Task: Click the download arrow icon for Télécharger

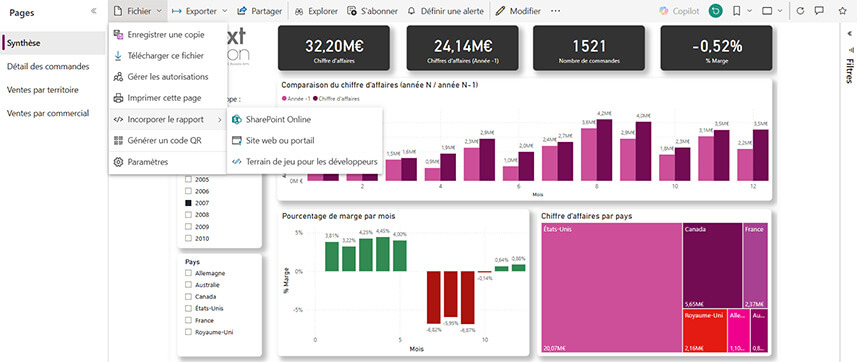Action: [x=118, y=56]
